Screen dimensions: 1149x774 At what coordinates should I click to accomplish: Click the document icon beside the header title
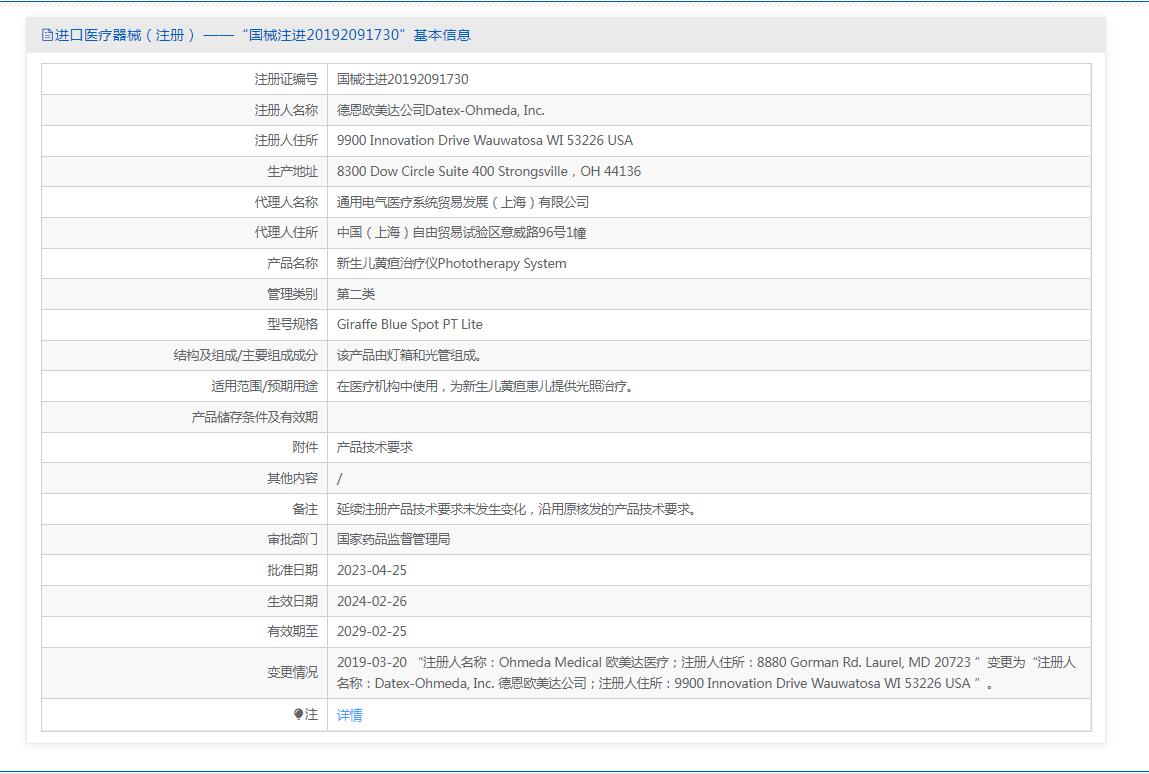47,35
